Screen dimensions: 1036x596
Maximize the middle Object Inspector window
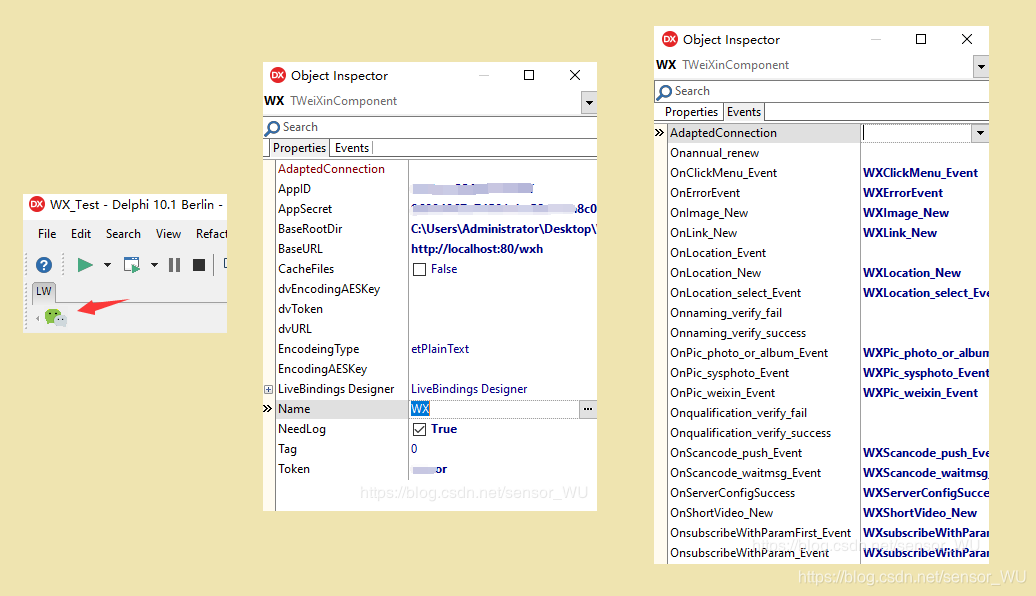(x=529, y=75)
